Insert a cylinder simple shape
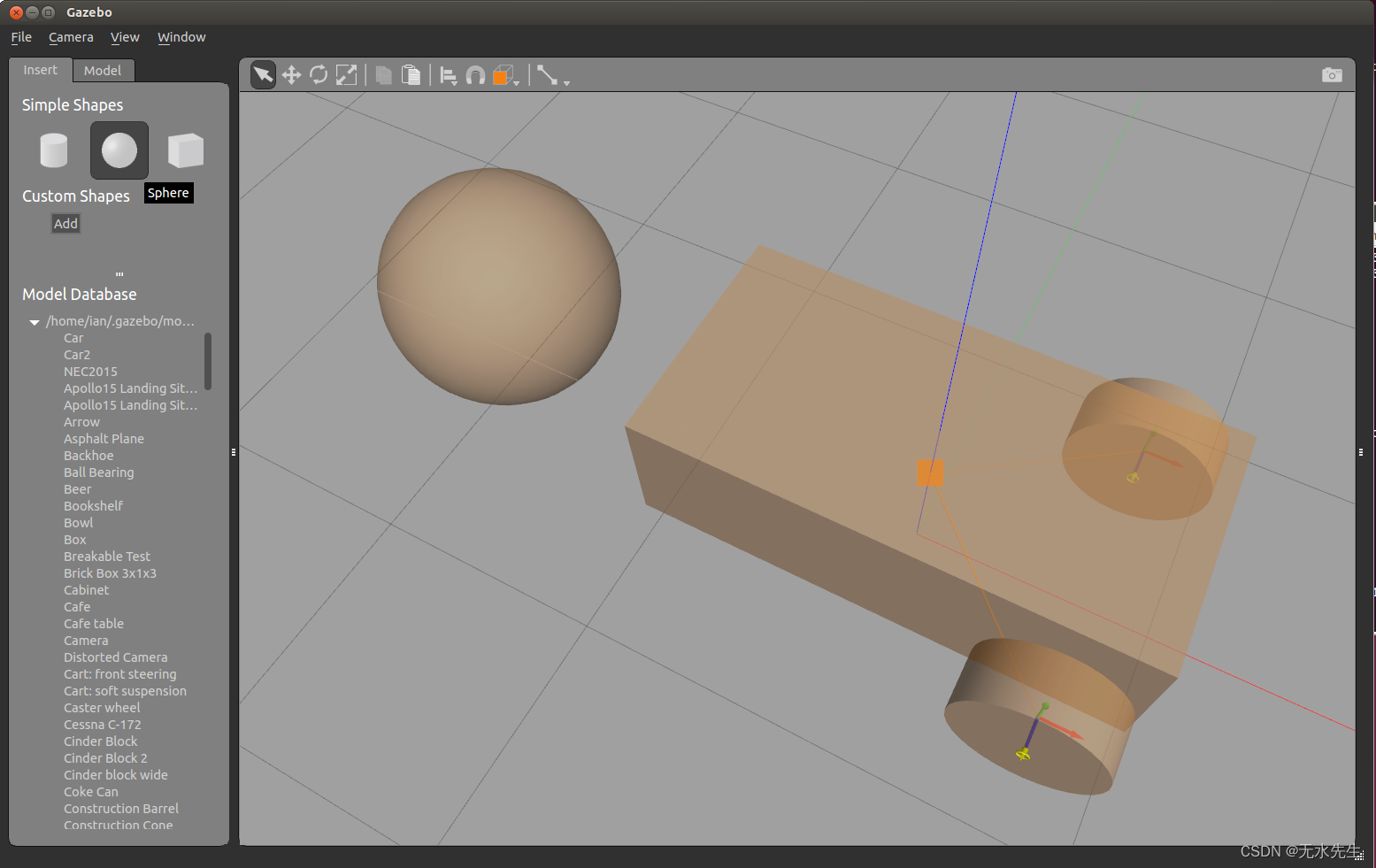This screenshot has height=868, width=1376. click(x=54, y=150)
